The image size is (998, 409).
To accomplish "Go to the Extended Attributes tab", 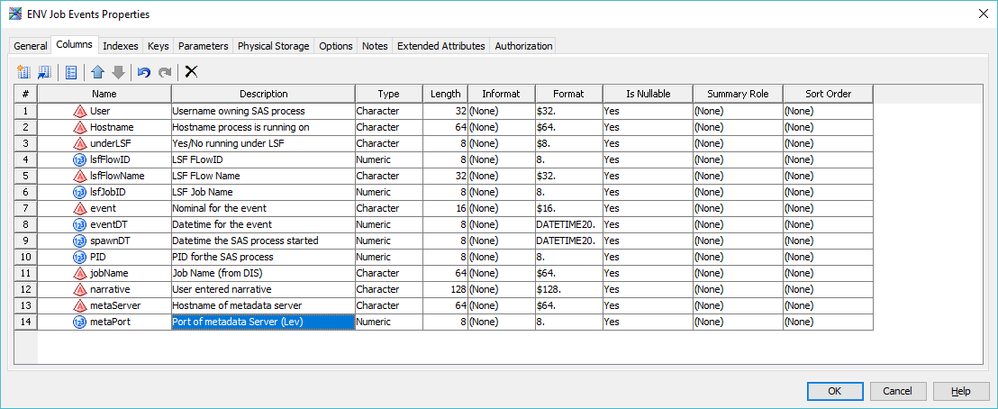I will (441, 46).
